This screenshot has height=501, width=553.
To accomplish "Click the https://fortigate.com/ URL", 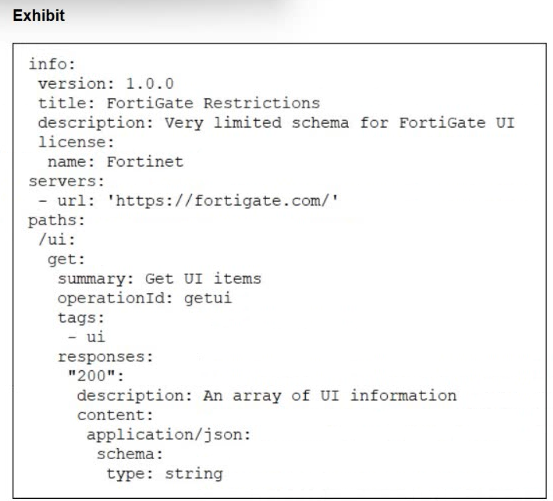I will 223,201.
